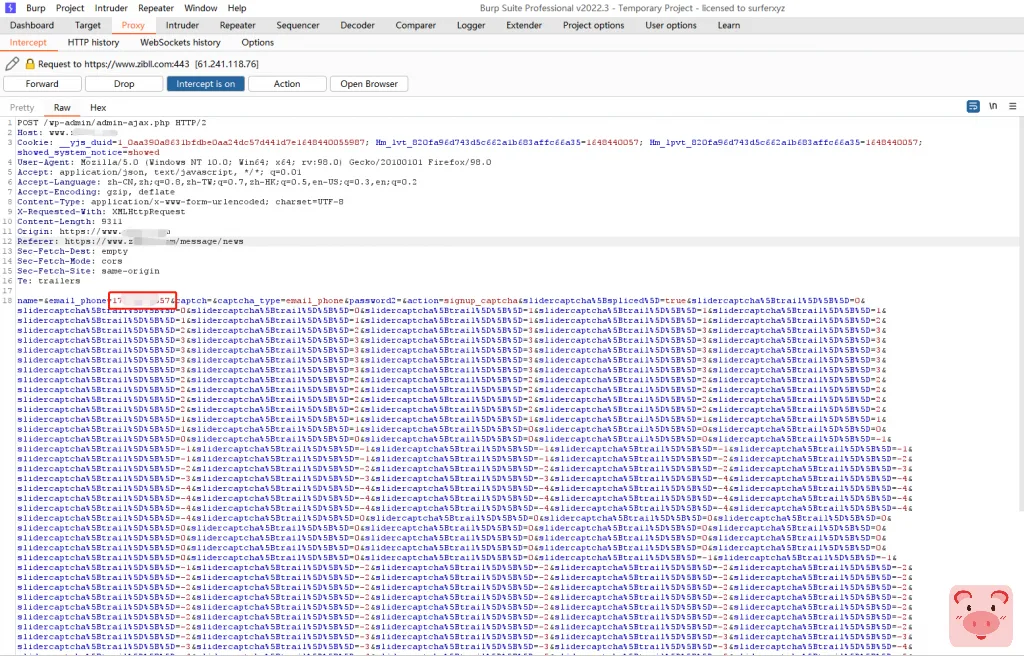Open the HTTP history sub-tab
The width and height of the screenshot is (1024, 659).
(x=93, y=42)
